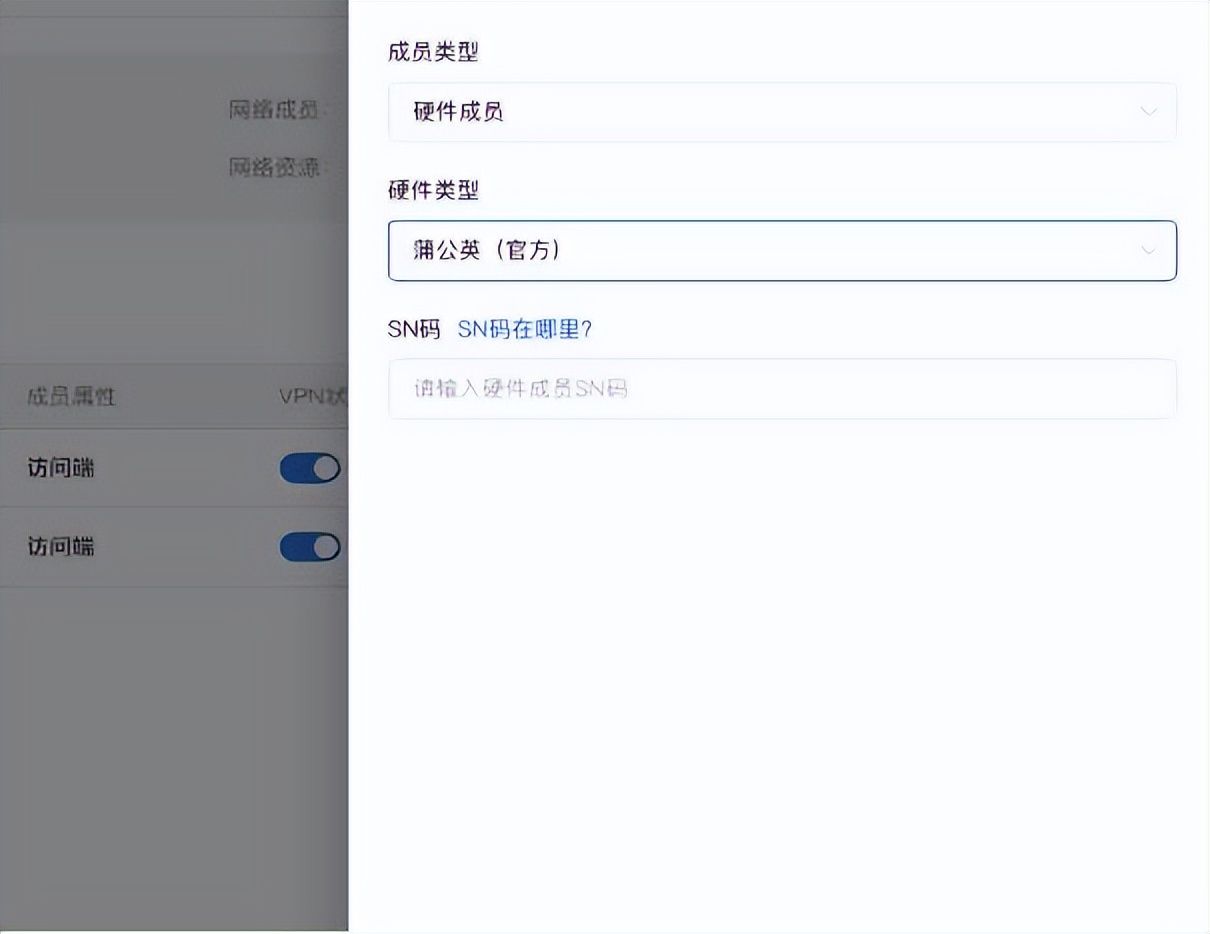Select the second 访问端 row text
Screen dimensions: 1210x934
point(61,546)
